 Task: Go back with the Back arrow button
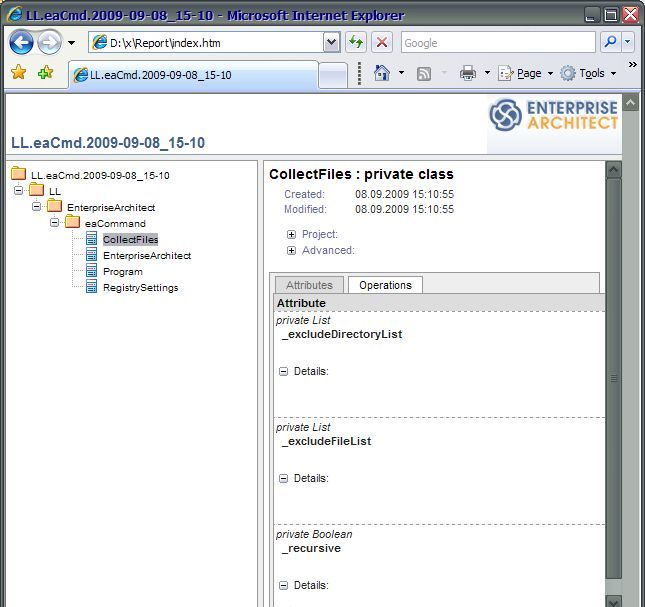point(21,42)
